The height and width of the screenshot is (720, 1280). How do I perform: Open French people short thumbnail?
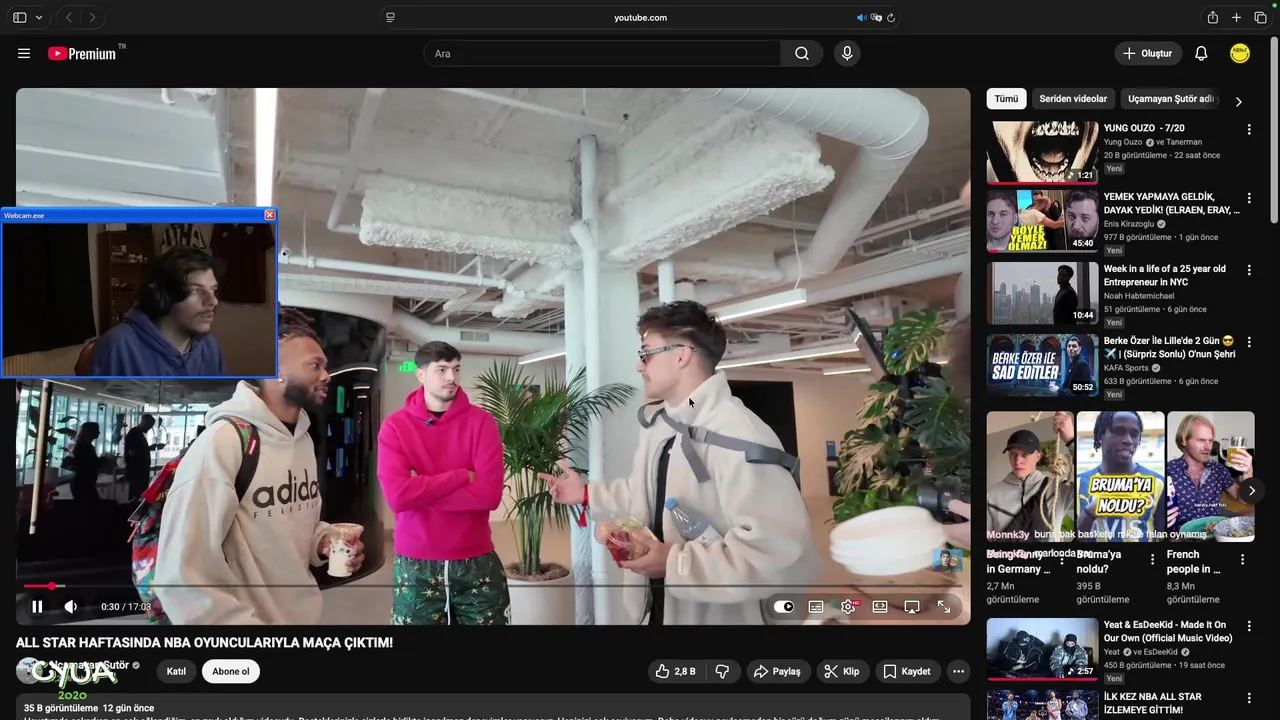(1210, 477)
